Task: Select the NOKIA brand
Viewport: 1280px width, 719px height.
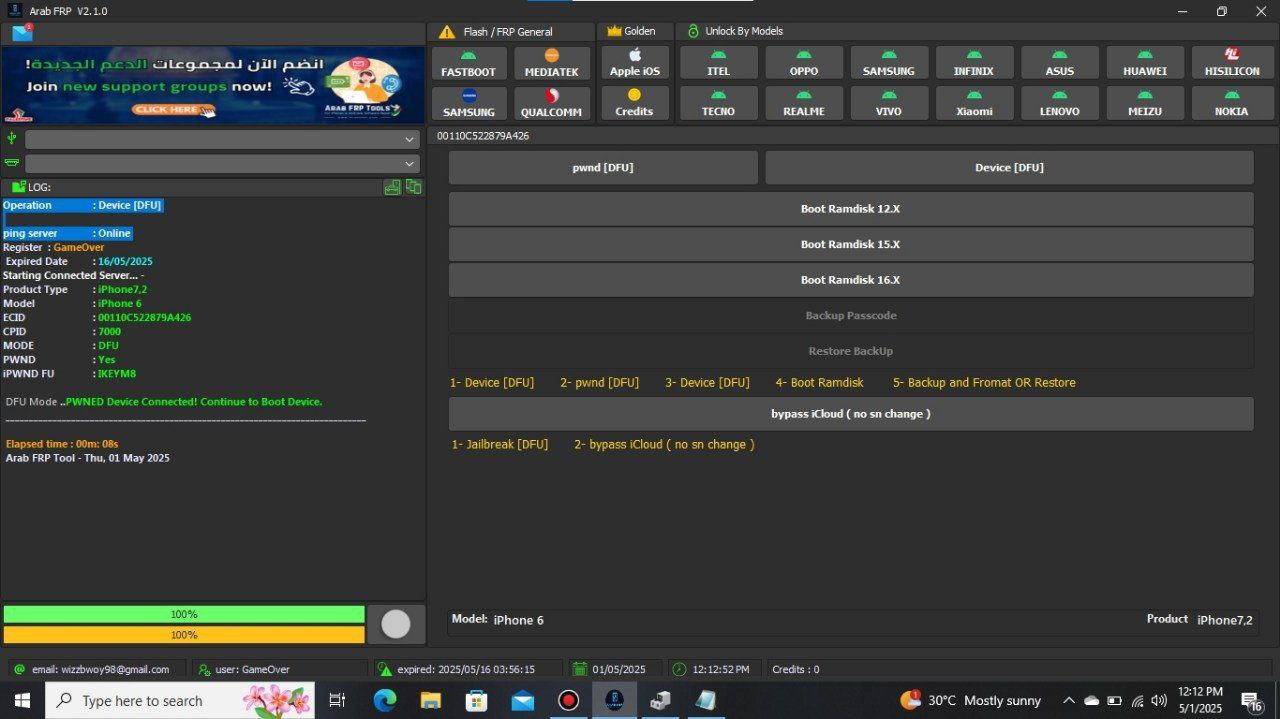Action: [x=1231, y=103]
